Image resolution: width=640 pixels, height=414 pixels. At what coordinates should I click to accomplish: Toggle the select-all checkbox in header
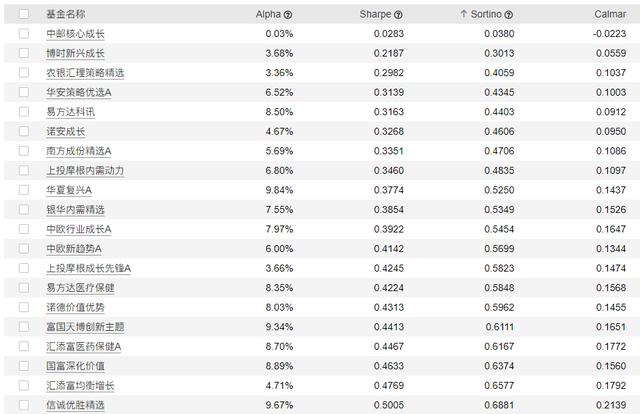pyautogui.click(x=24, y=14)
